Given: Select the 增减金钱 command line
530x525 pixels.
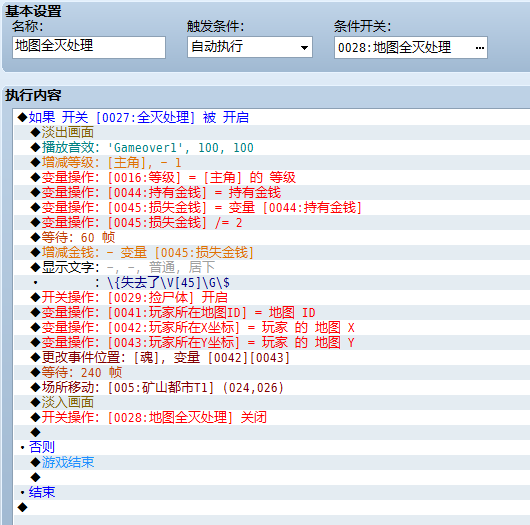Looking at the screenshot, I should tap(272, 253).
